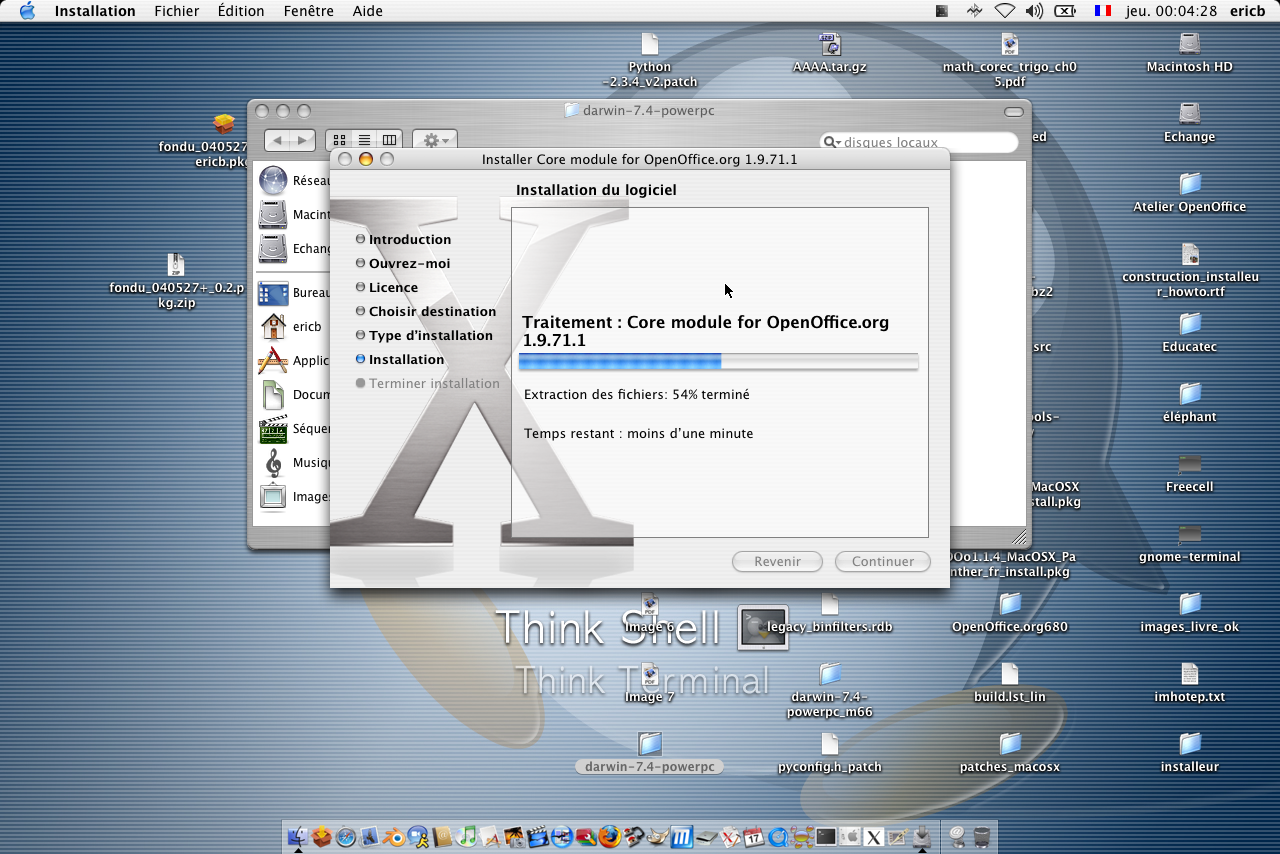Image resolution: width=1280 pixels, height=854 pixels.
Task: Open X11 from the Dock
Action: click(873, 836)
